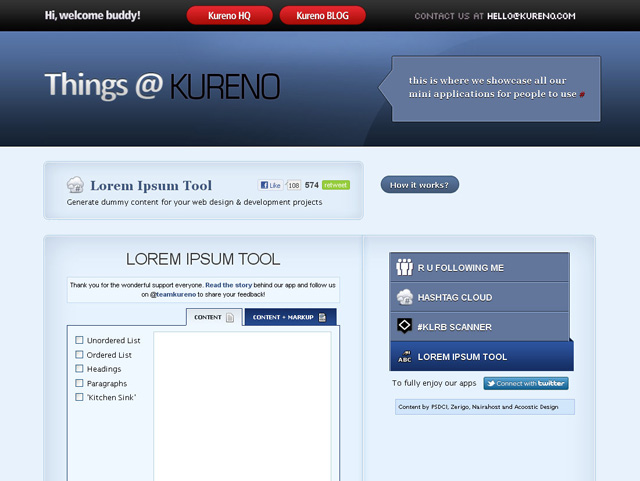
Task: Open Hashtag Cloud app
Action: (479, 297)
